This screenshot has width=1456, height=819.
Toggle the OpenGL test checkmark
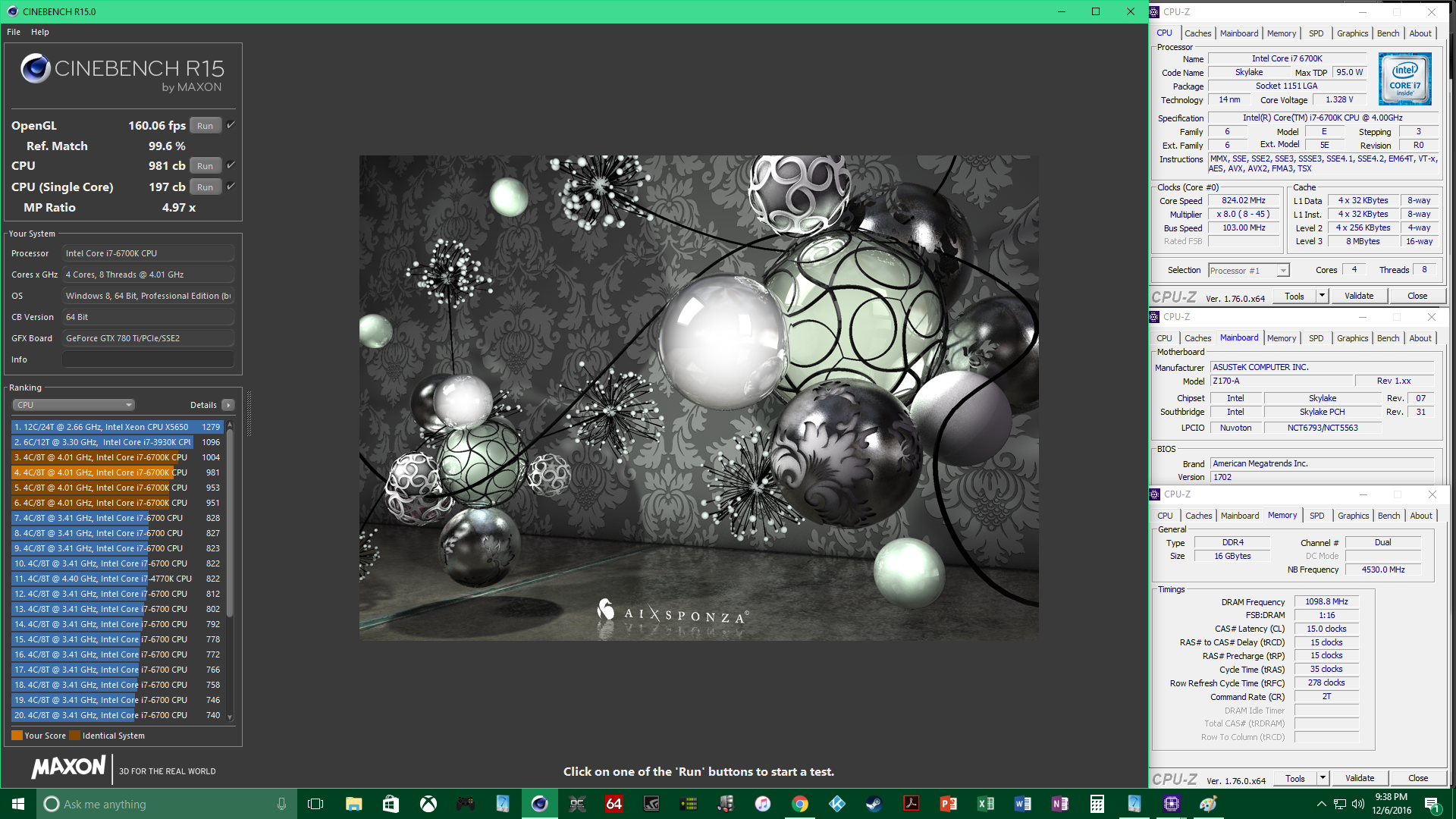point(231,125)
